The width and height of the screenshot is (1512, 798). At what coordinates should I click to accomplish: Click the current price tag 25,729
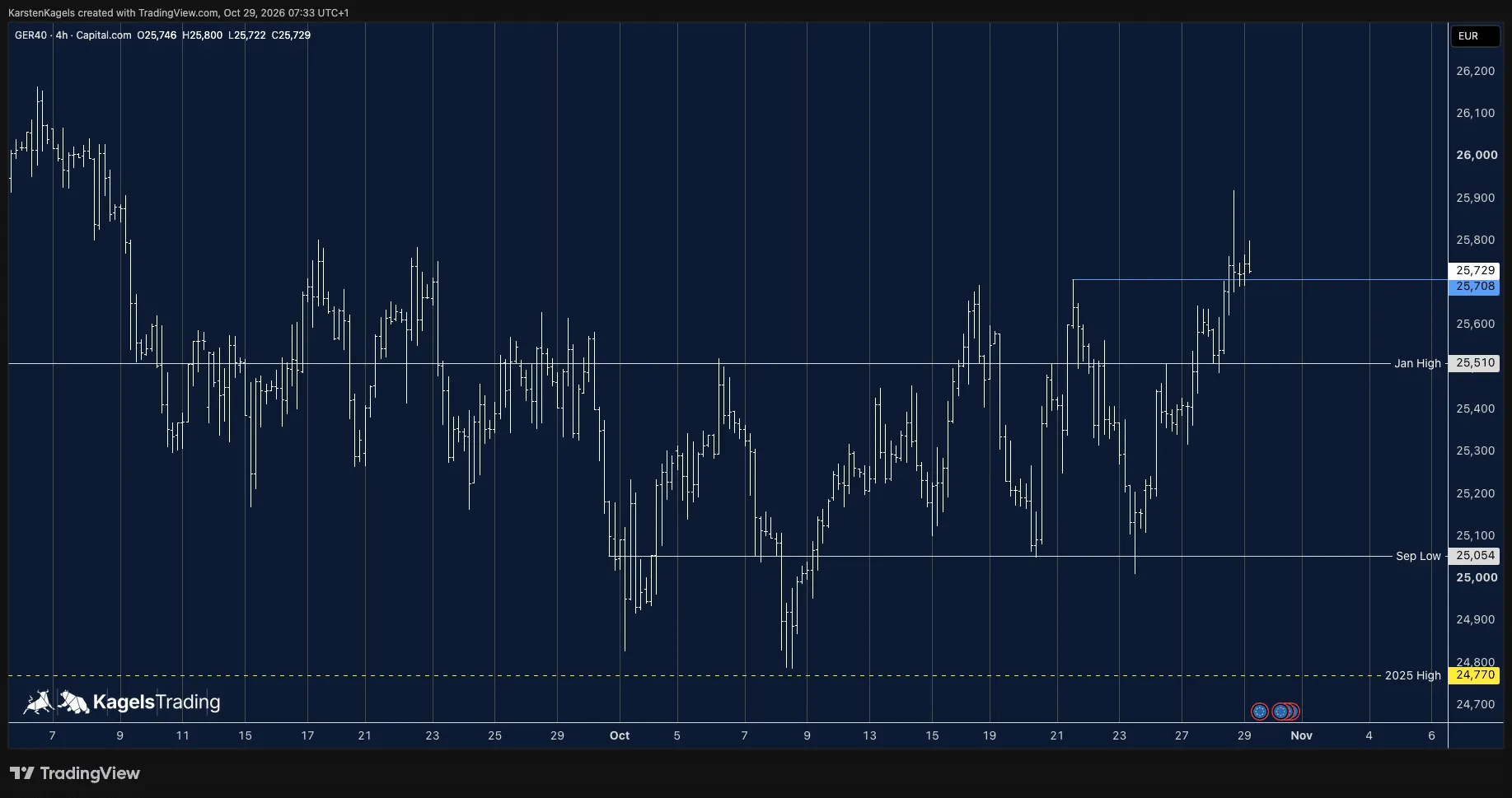tap(1474, 270)
